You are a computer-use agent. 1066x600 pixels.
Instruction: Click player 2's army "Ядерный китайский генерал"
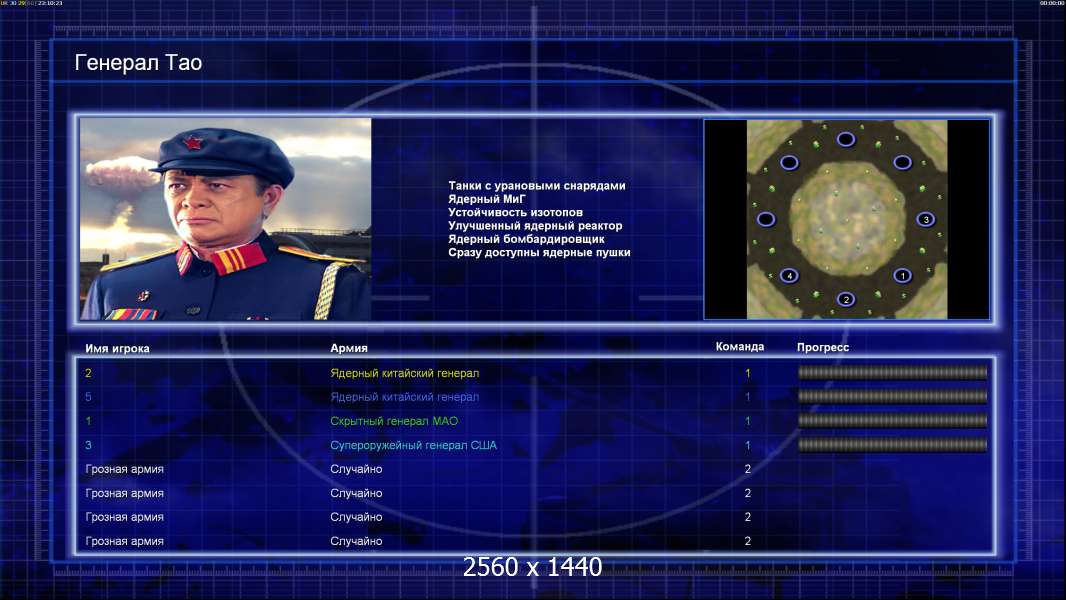pos(405,373)
